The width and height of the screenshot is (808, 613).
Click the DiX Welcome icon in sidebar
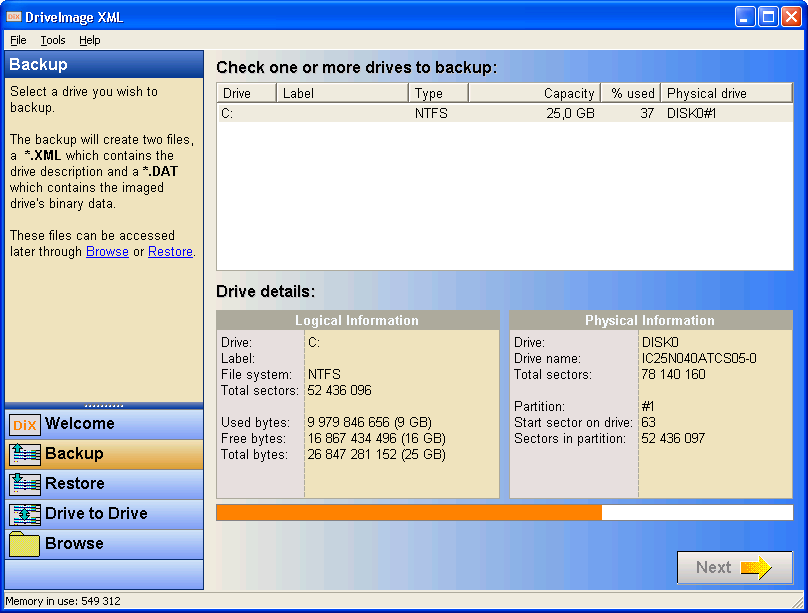(24, 424)
